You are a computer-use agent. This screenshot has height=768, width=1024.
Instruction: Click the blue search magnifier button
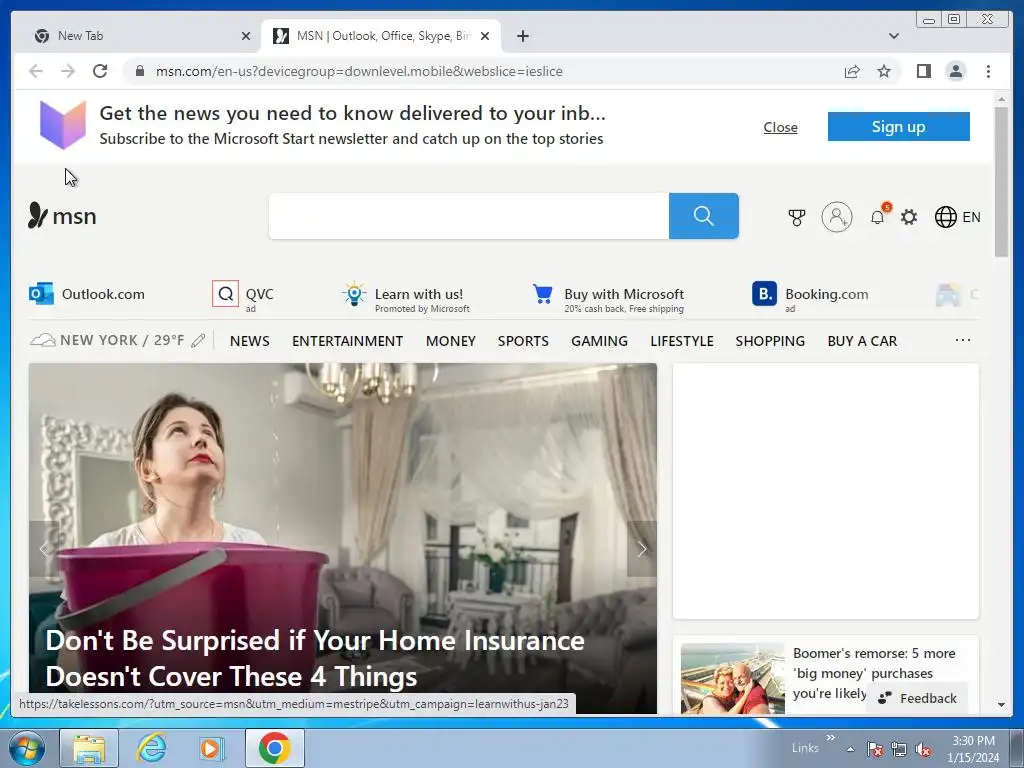pos(703,216)
